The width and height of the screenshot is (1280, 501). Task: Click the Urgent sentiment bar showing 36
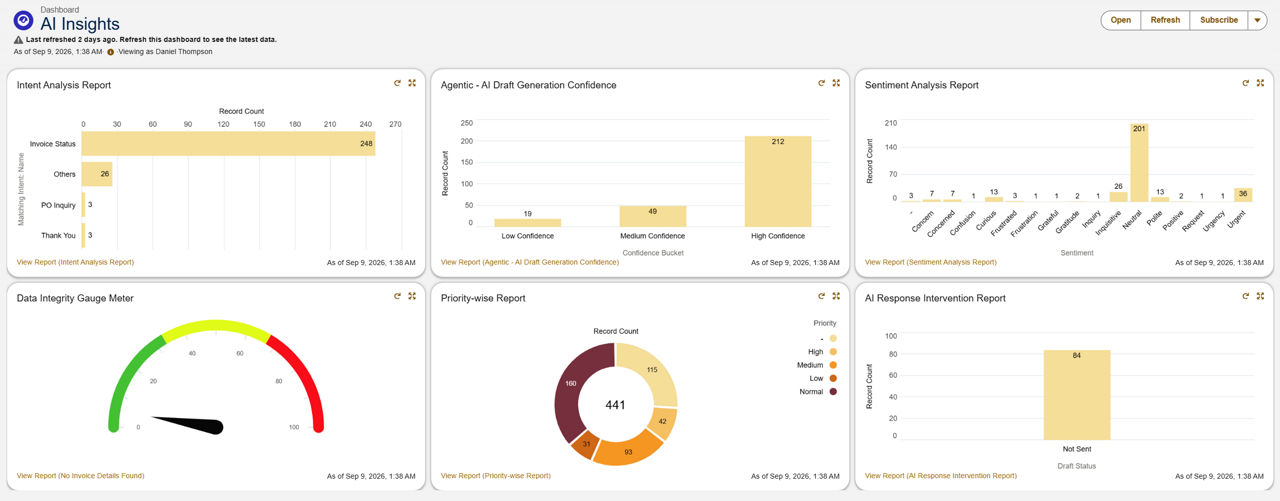1243,196
